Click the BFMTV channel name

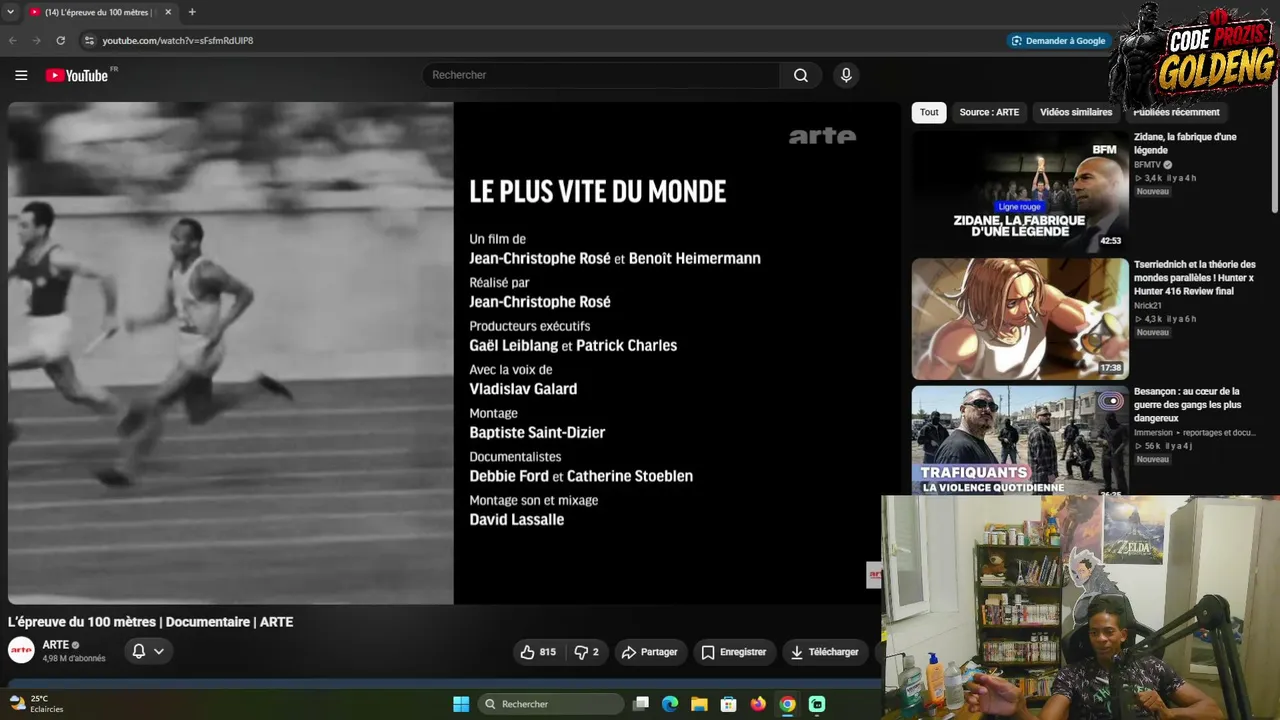[x=1147, y=165]
